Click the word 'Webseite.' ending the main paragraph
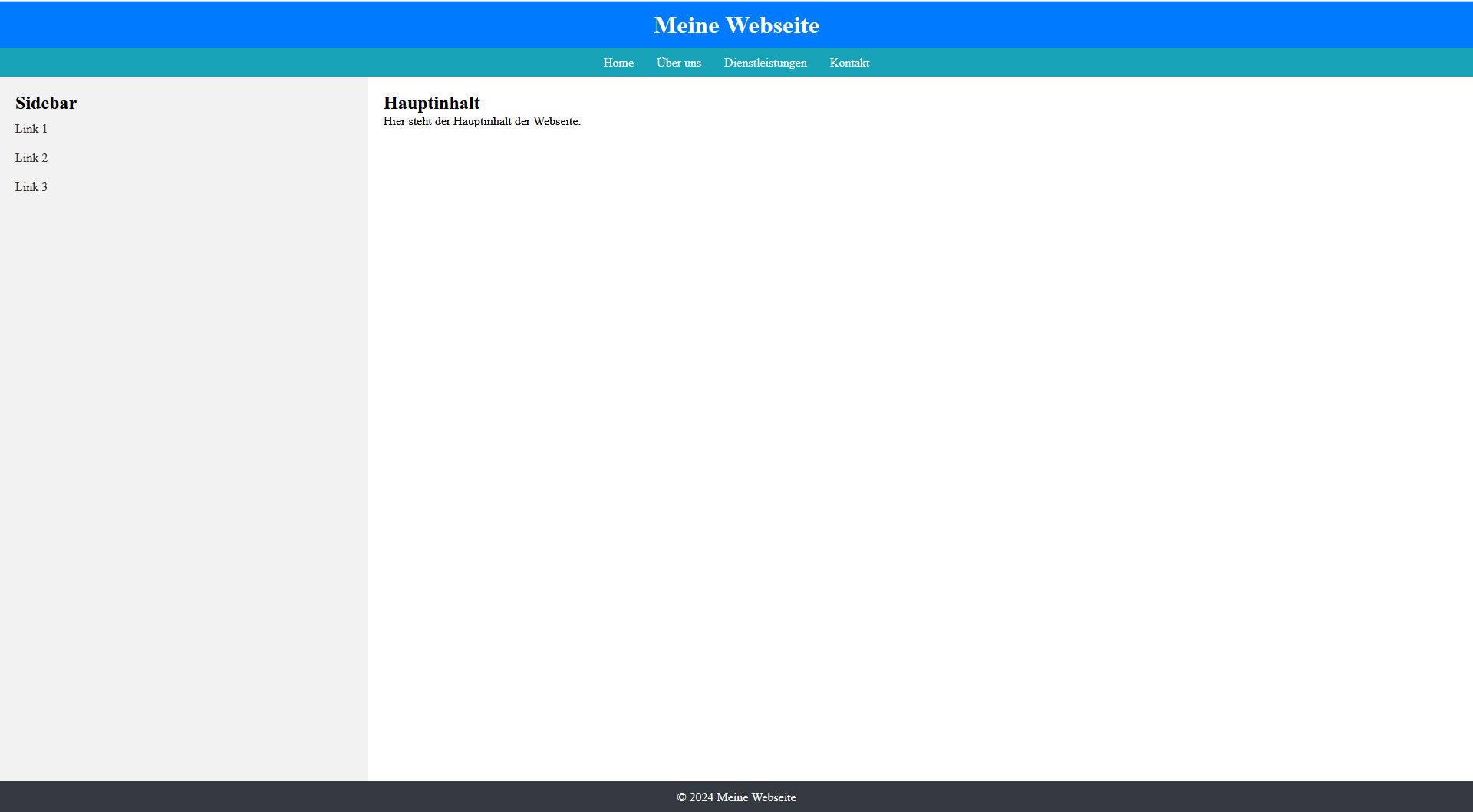This screenshot has width=1473, height=812. [557, 122]
